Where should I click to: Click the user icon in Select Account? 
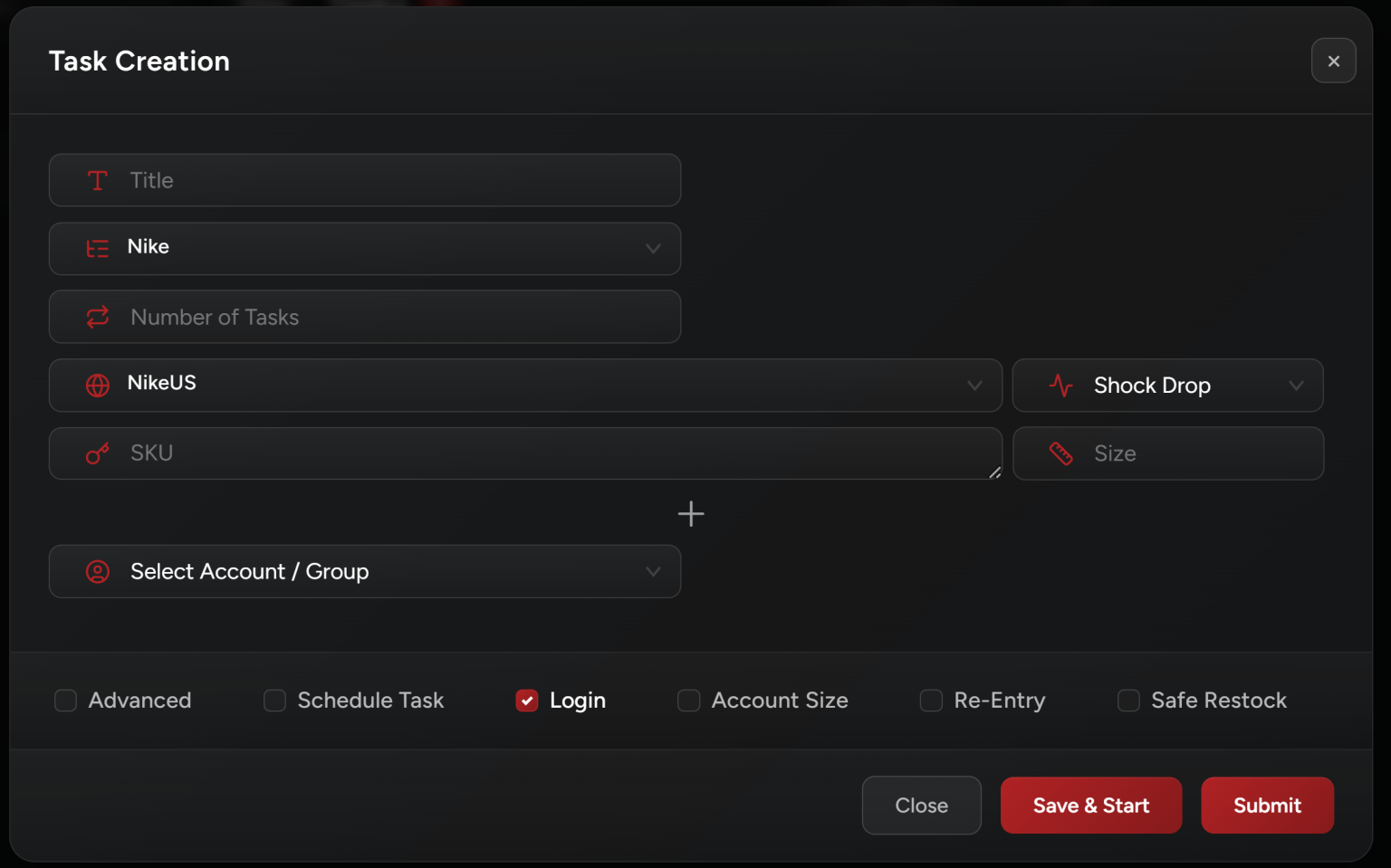click(x=98, y=572)
